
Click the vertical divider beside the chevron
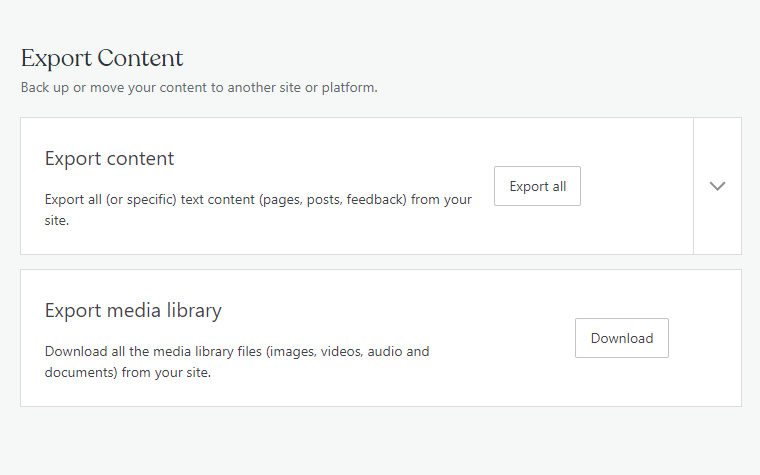click(x=693, y=186)
